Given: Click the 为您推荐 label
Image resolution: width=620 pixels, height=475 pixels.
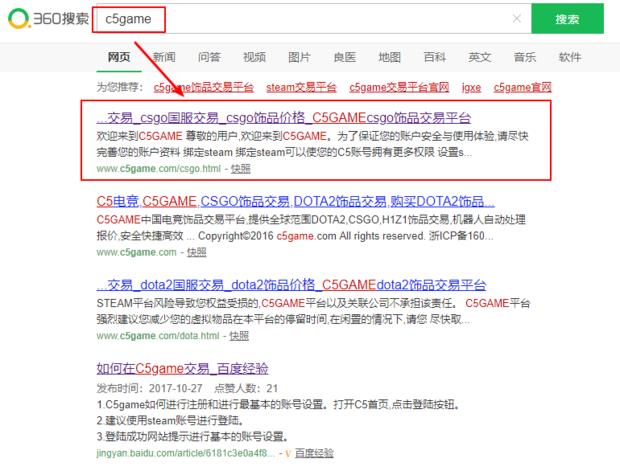Looking at the screenshot, I should [x=119, y=87].
